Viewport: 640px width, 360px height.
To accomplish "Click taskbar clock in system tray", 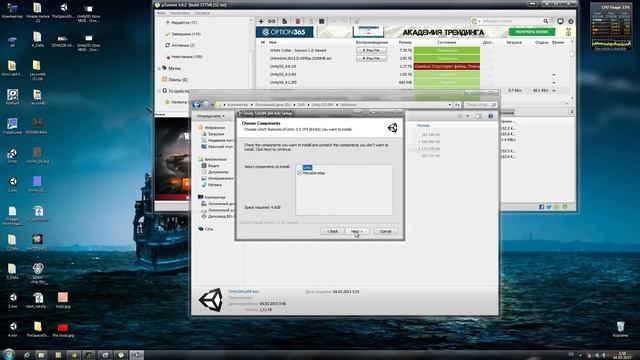I will click(x=622, y=355).
